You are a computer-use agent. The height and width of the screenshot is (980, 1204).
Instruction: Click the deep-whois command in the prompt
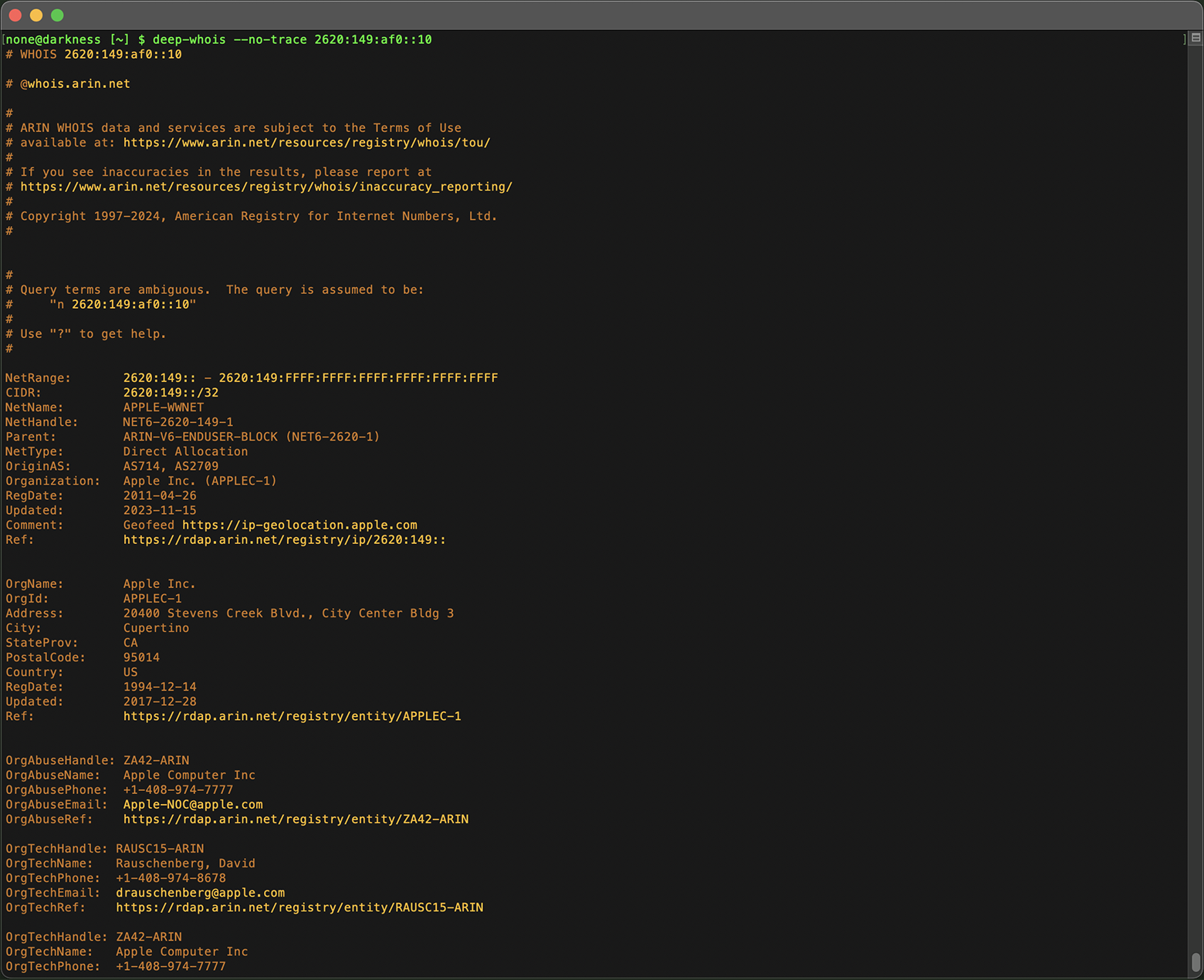point(188,39)
